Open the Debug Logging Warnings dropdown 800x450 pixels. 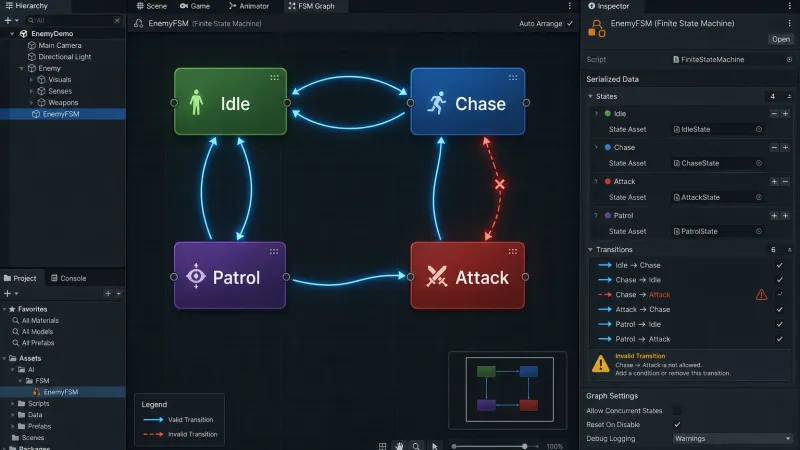732,439
